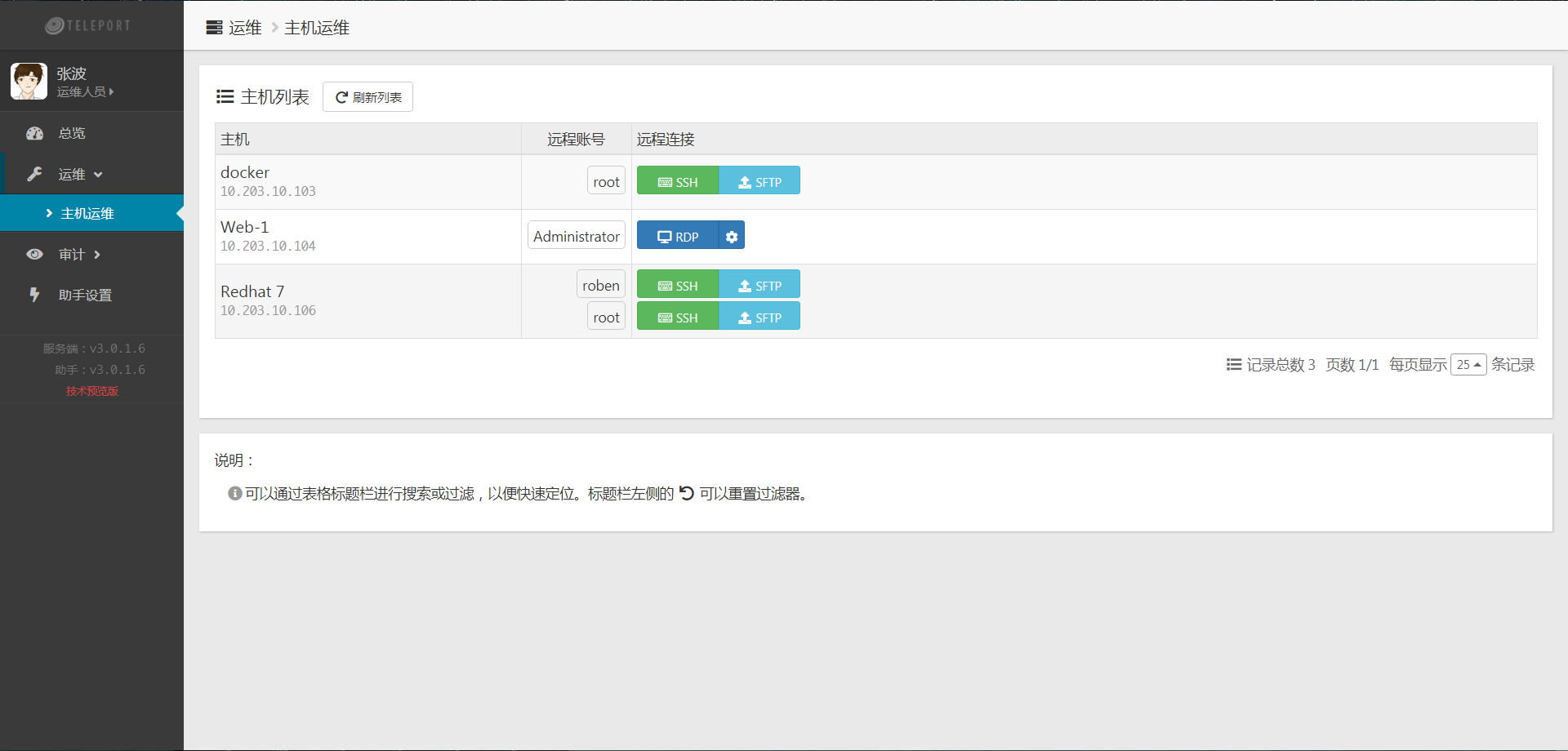Click the root account tag for Redhat 7
This screenshot has height=751, width=1568.
click(606, 317)
